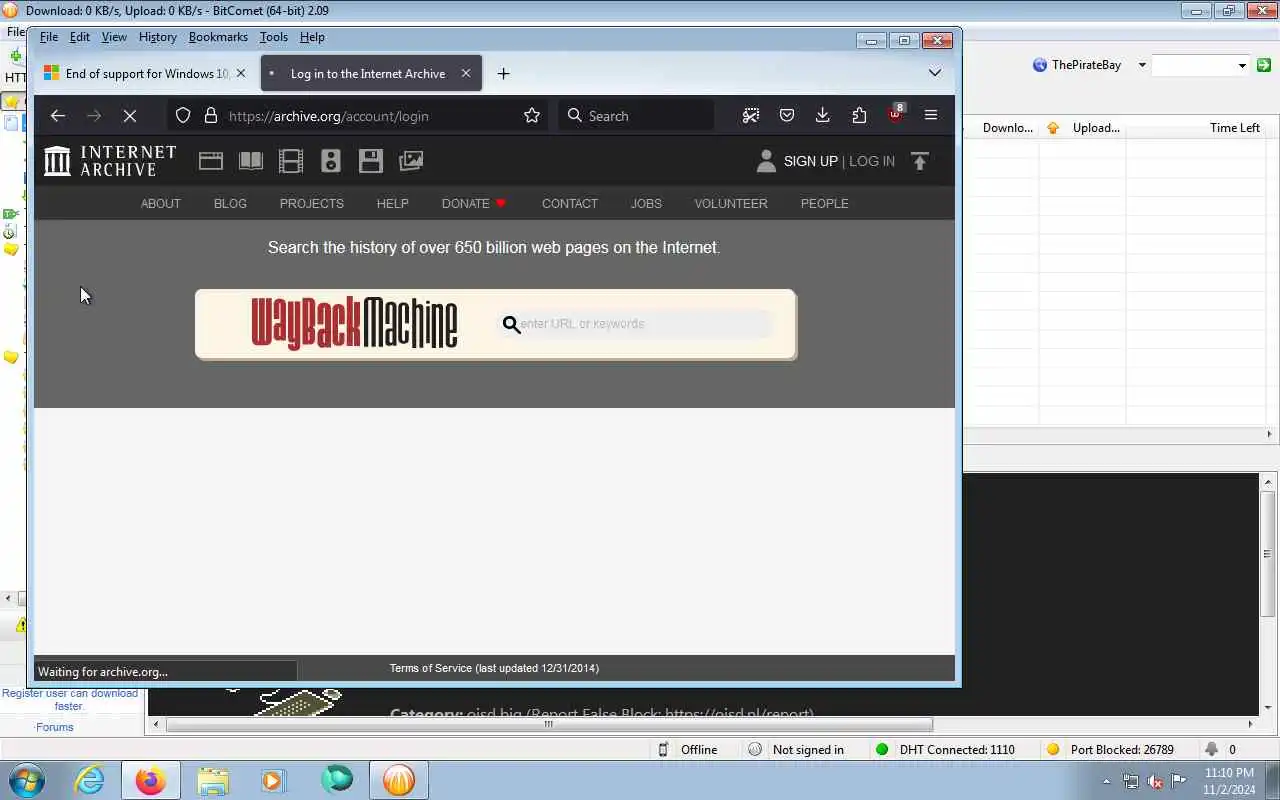Open the Internet Archive images icon
This screenshot has width=1280, height=800.
click(x=411, y=161)
